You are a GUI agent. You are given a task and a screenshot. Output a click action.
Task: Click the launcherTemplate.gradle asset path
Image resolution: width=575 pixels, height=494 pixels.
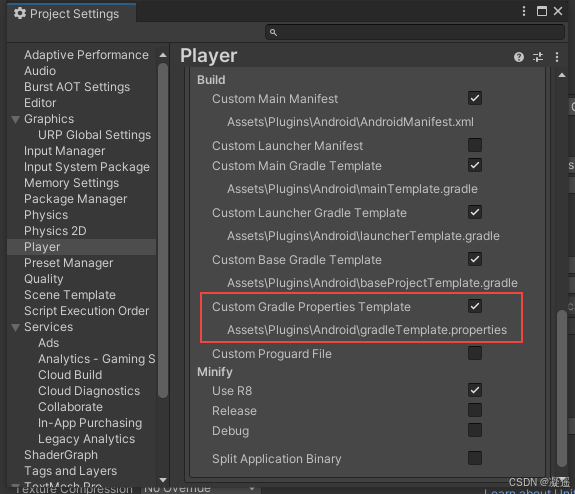[363, 236]
